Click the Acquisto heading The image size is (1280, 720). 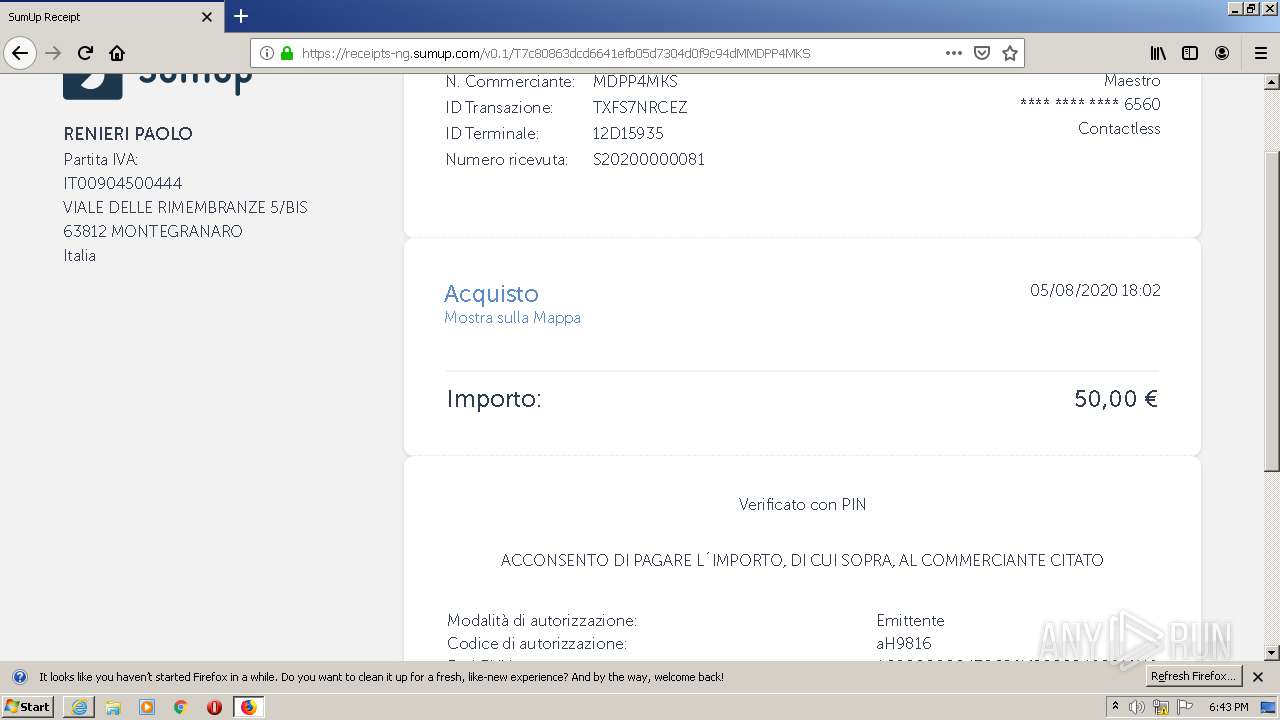click(491, 294)
